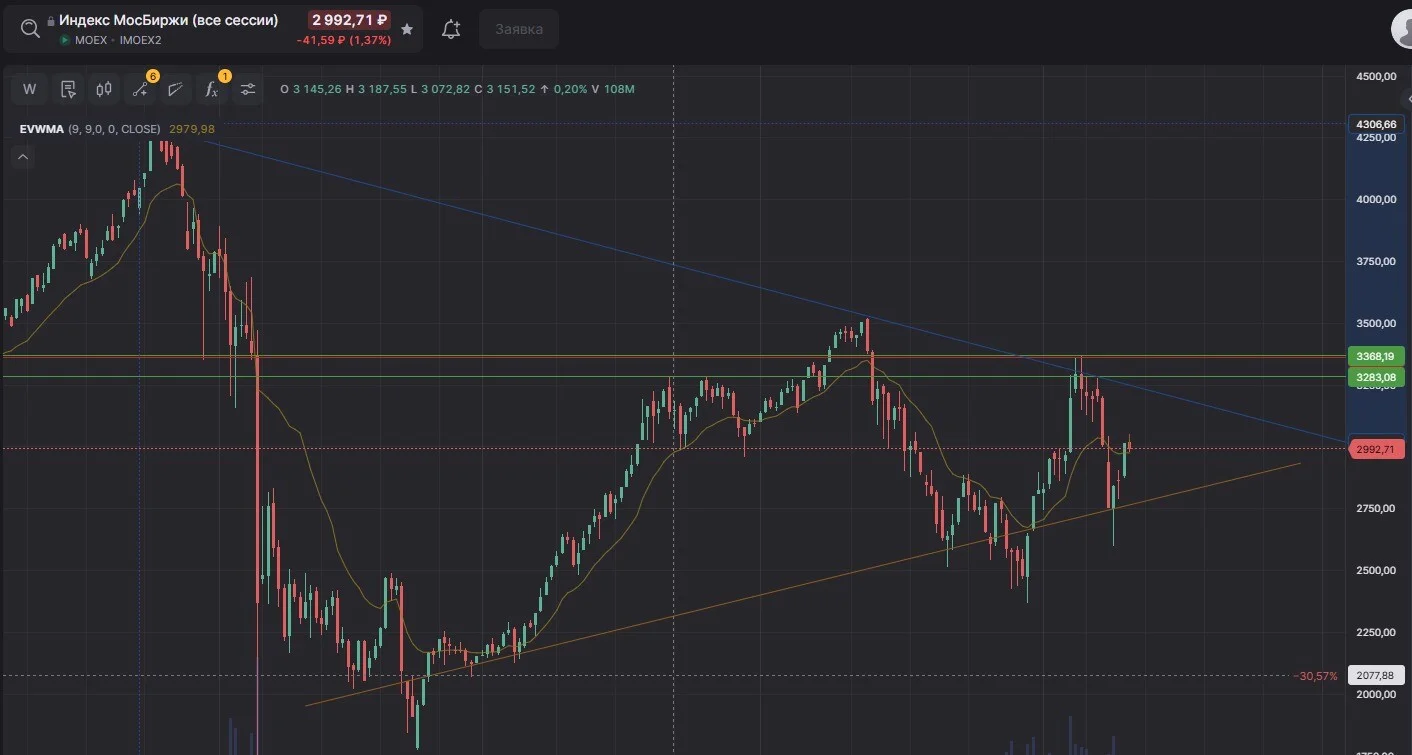
Task: Click the volume value 108M
Action: point(620,89)
